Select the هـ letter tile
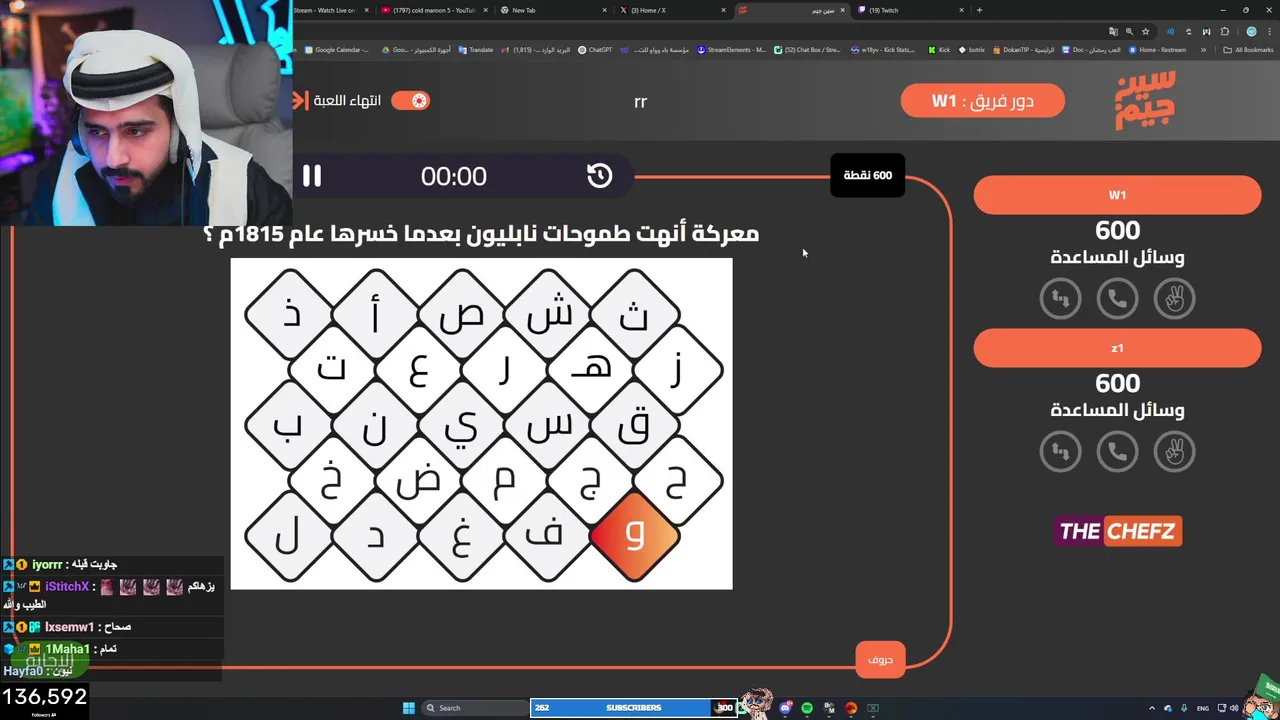1280x720 pixels. tap(592, 370)
